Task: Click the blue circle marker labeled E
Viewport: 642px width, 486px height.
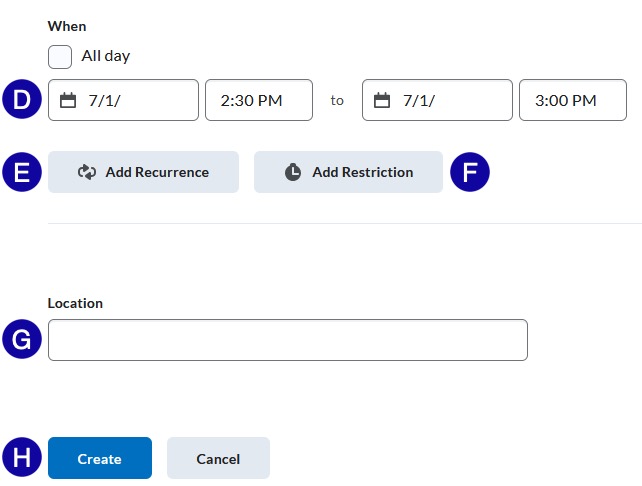Action: (22, 172)
